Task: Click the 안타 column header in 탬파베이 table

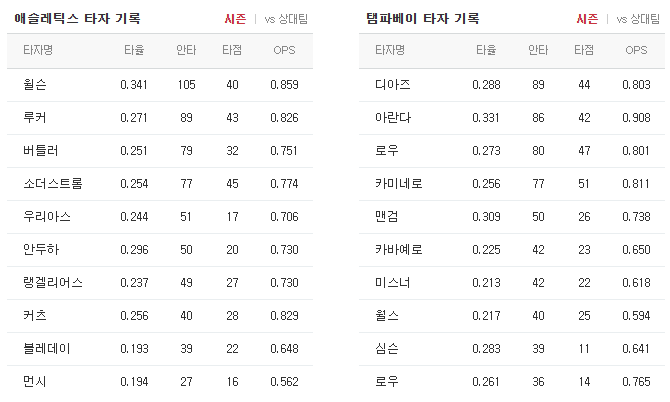Action: [538, 50]
